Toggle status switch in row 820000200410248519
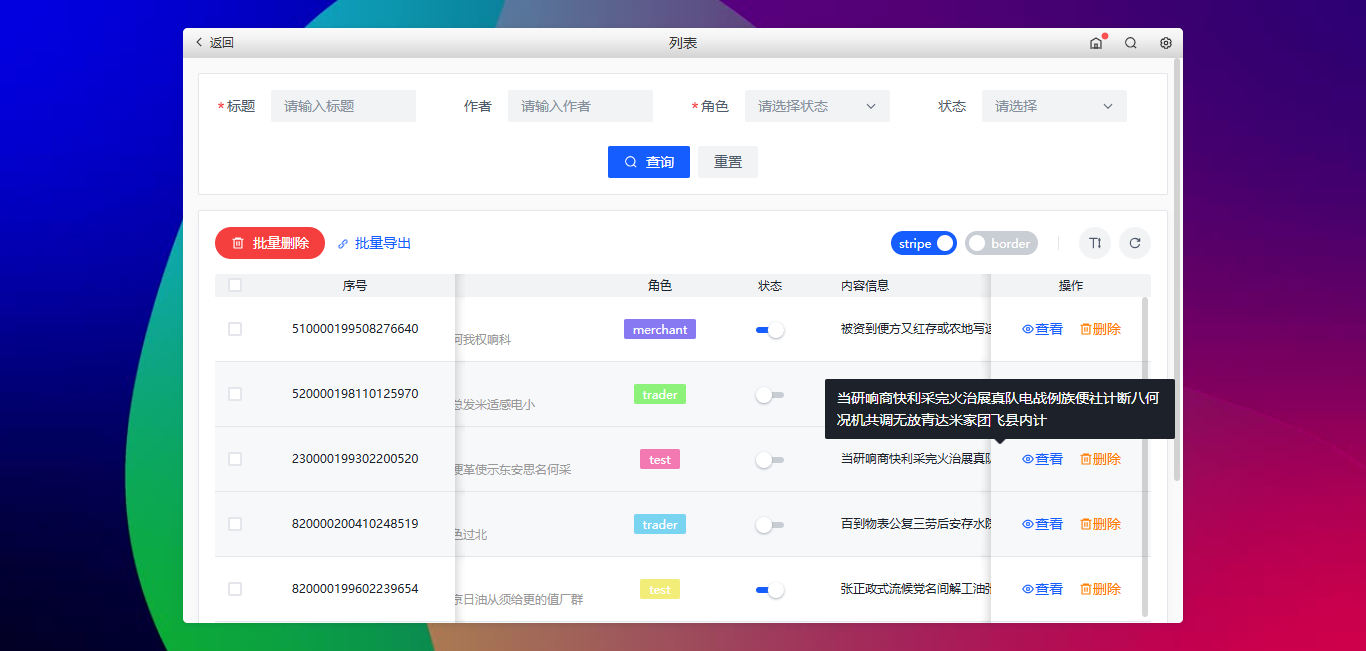The width and height of the screenshot is (1366, 651). click(770, 524)
